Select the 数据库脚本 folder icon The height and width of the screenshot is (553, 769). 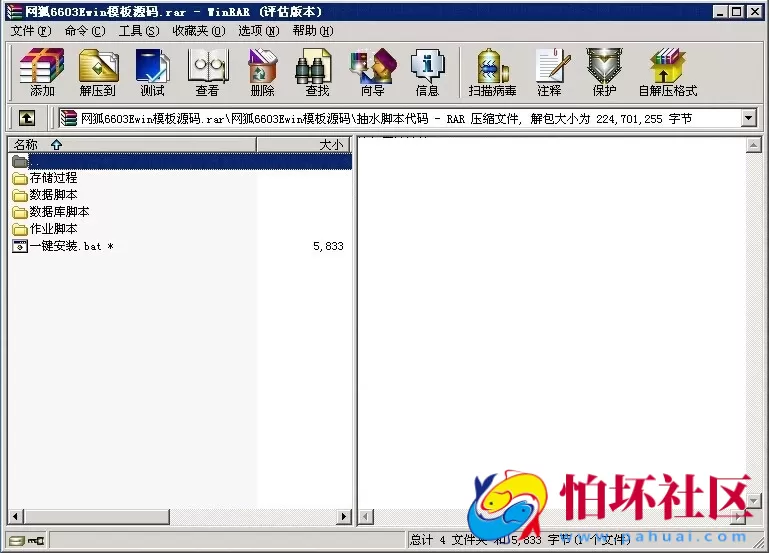click(20, 212)
